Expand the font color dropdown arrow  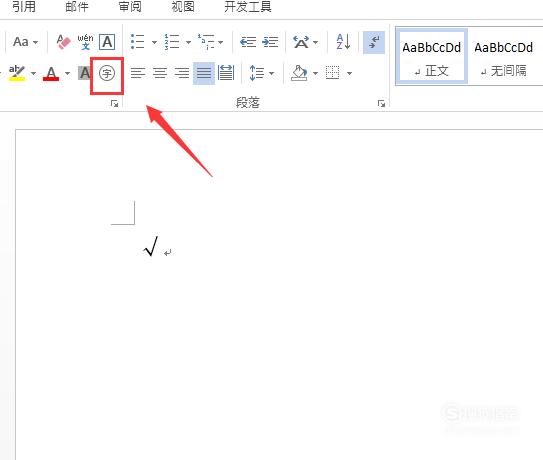[67, 73]
